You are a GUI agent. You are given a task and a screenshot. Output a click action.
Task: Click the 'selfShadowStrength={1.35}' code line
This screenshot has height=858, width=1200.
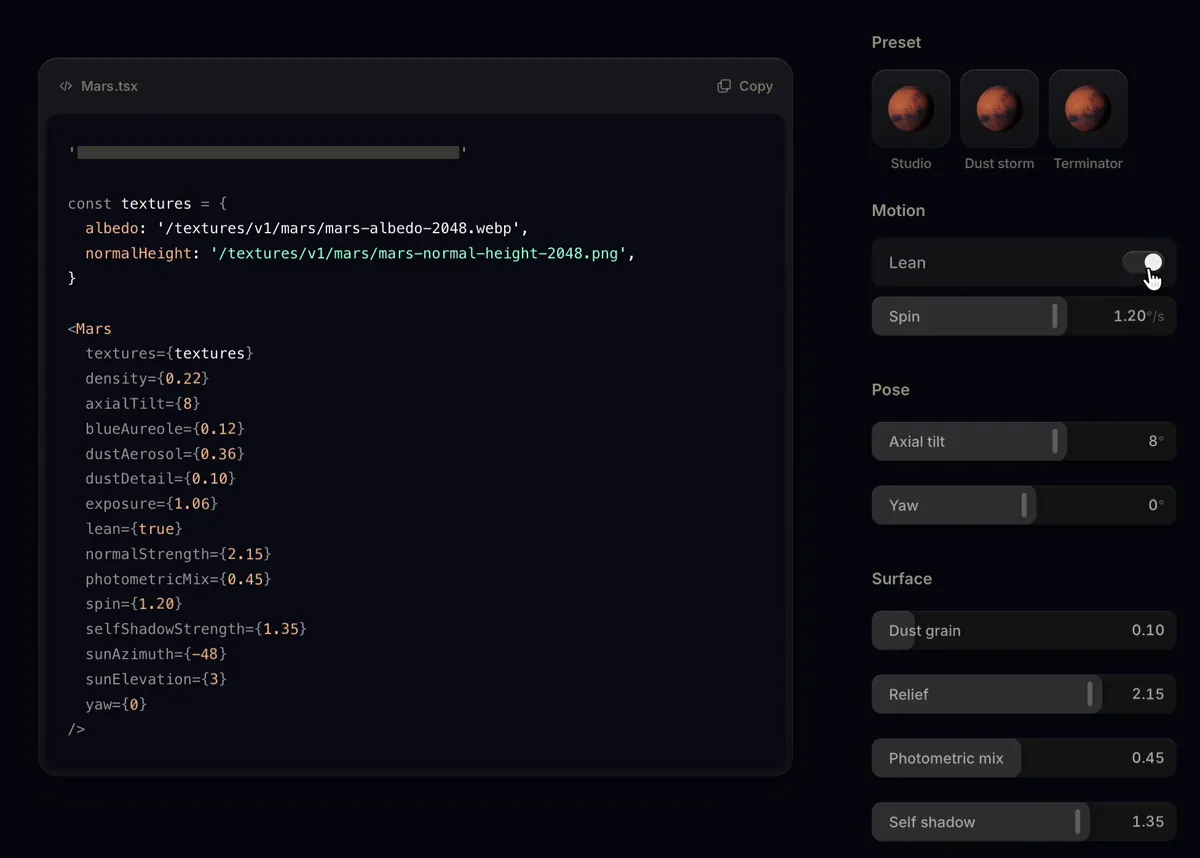pyautogui.click(x=196, y=629)
